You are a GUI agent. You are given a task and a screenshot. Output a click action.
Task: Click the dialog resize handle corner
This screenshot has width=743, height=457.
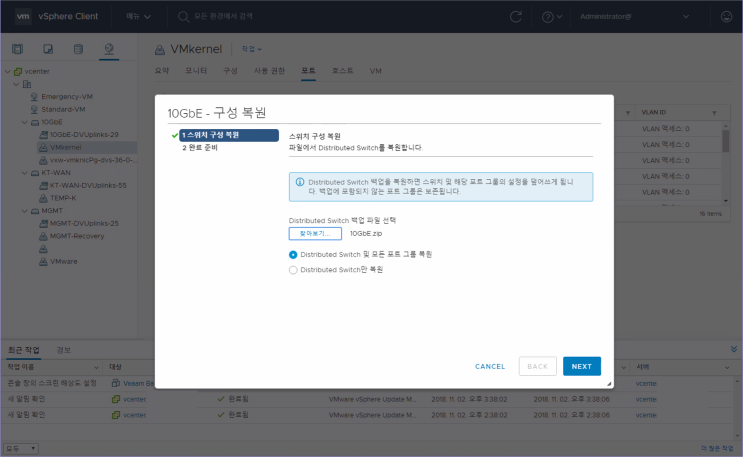click(x=609, y=384)
